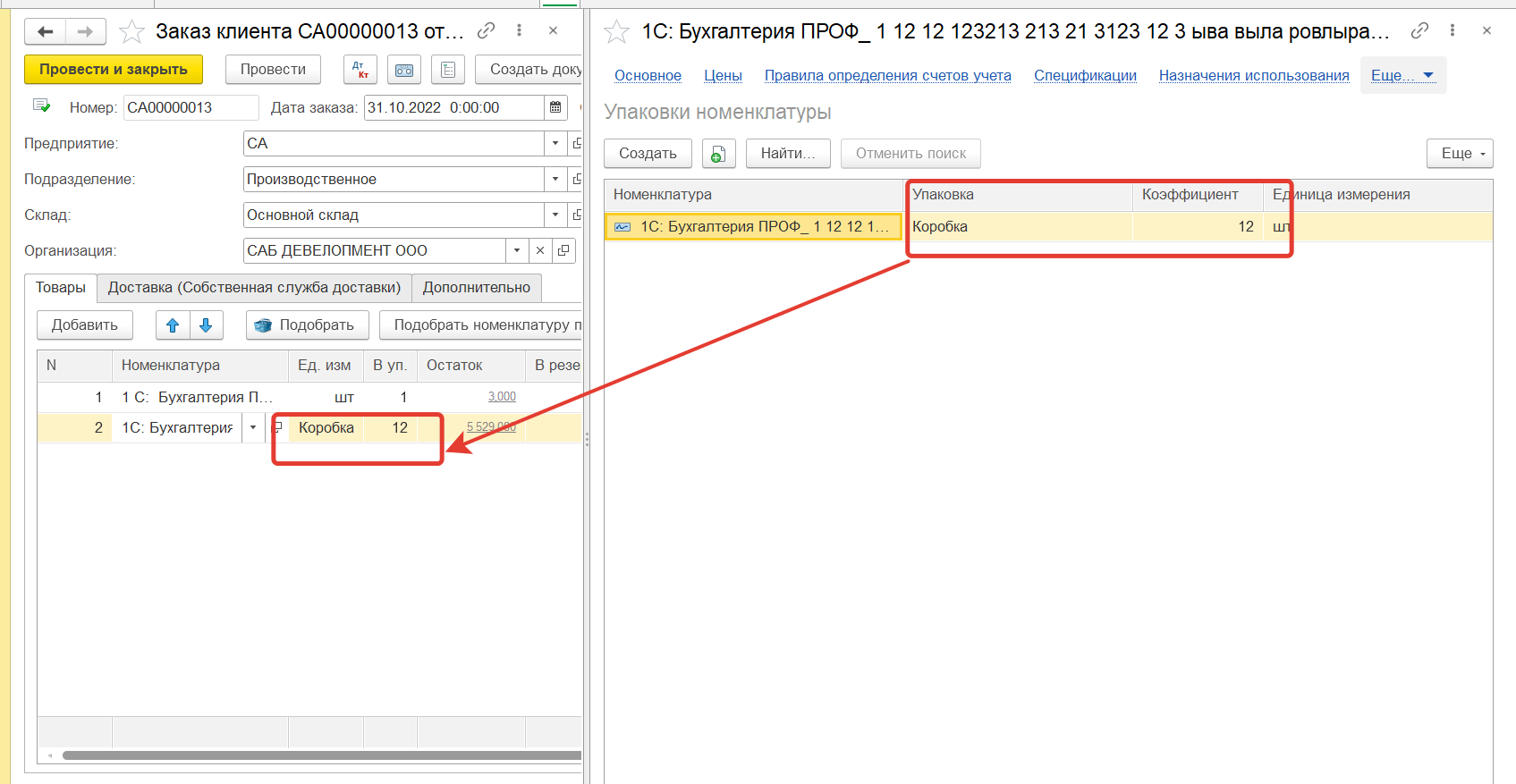The height and width of the screenshot is (784, 1516).
Task: Open the selected Организация record icon
Action: tap(563, 250)
